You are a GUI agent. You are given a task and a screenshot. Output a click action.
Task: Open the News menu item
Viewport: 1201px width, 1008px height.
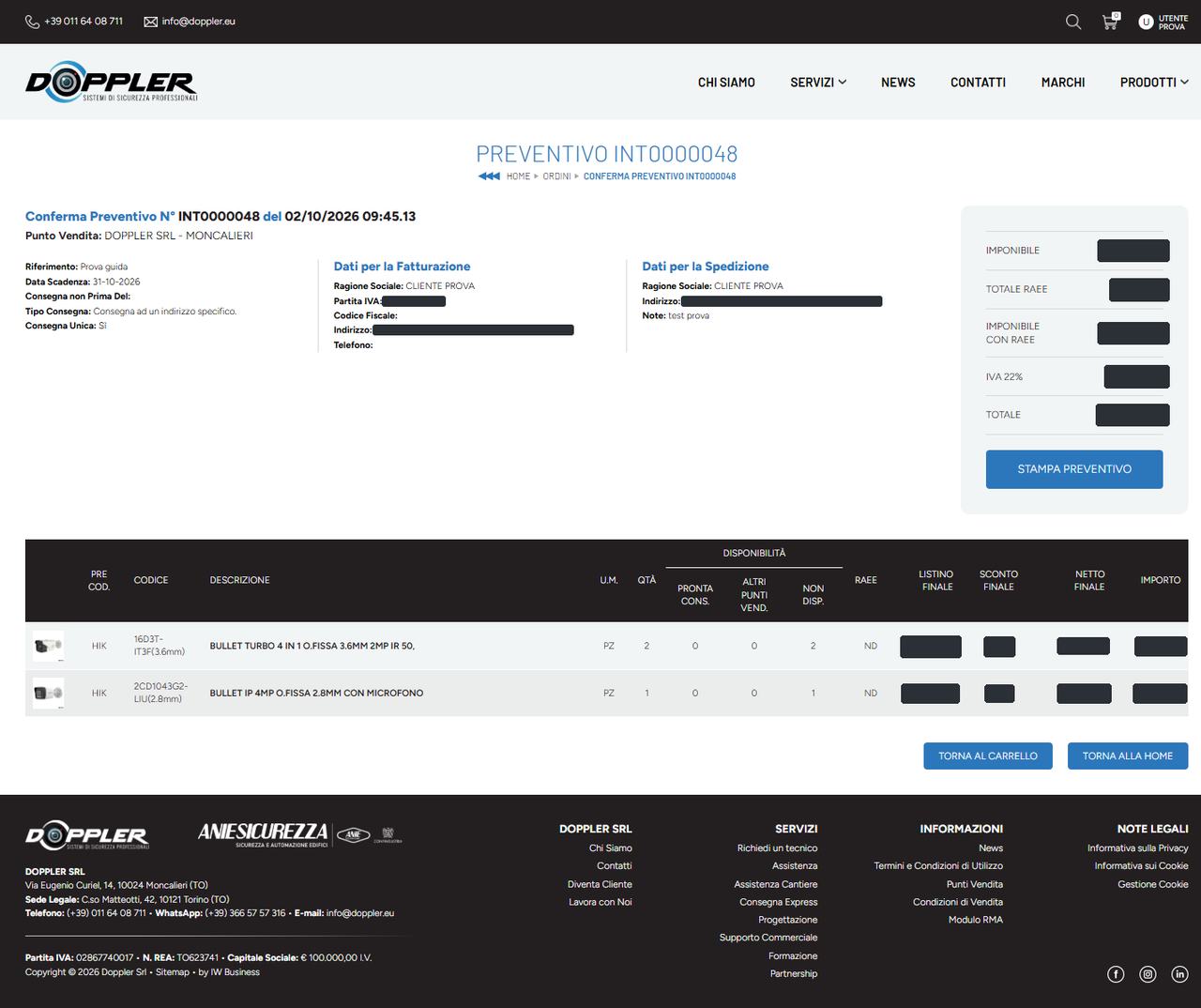(898, 83)
